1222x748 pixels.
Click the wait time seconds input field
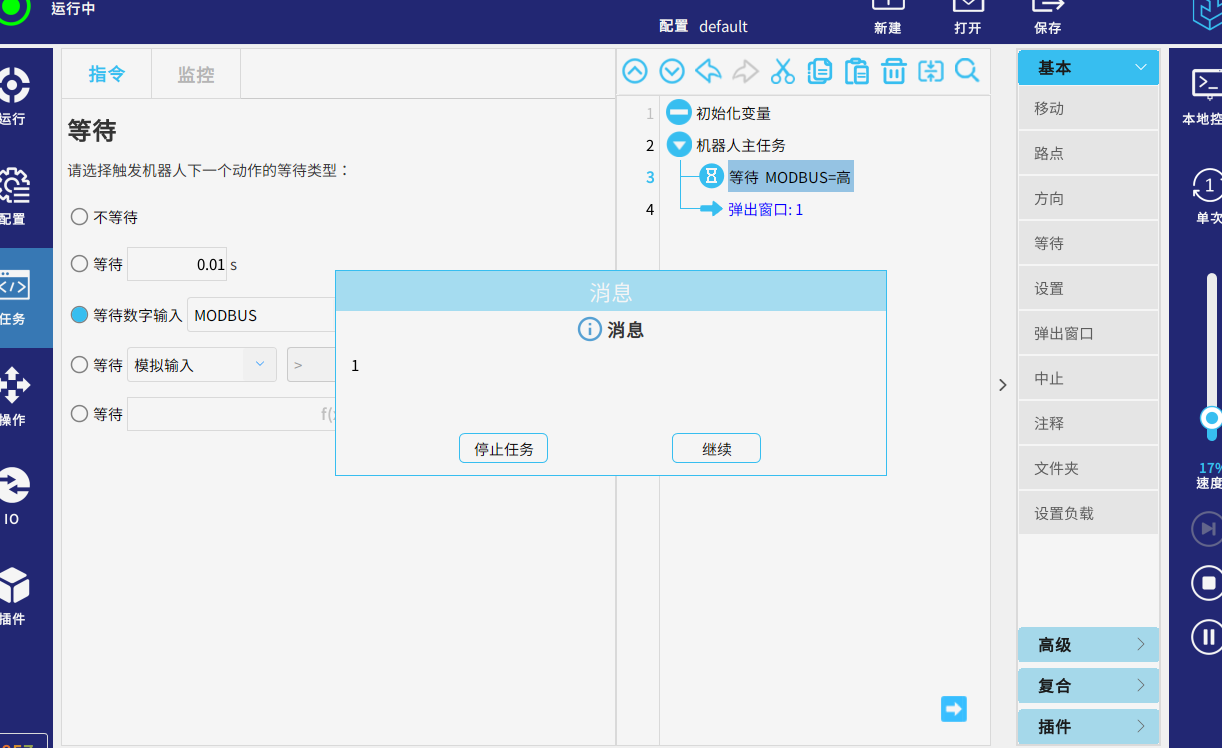pyautogui.click(x=177, y=265)
